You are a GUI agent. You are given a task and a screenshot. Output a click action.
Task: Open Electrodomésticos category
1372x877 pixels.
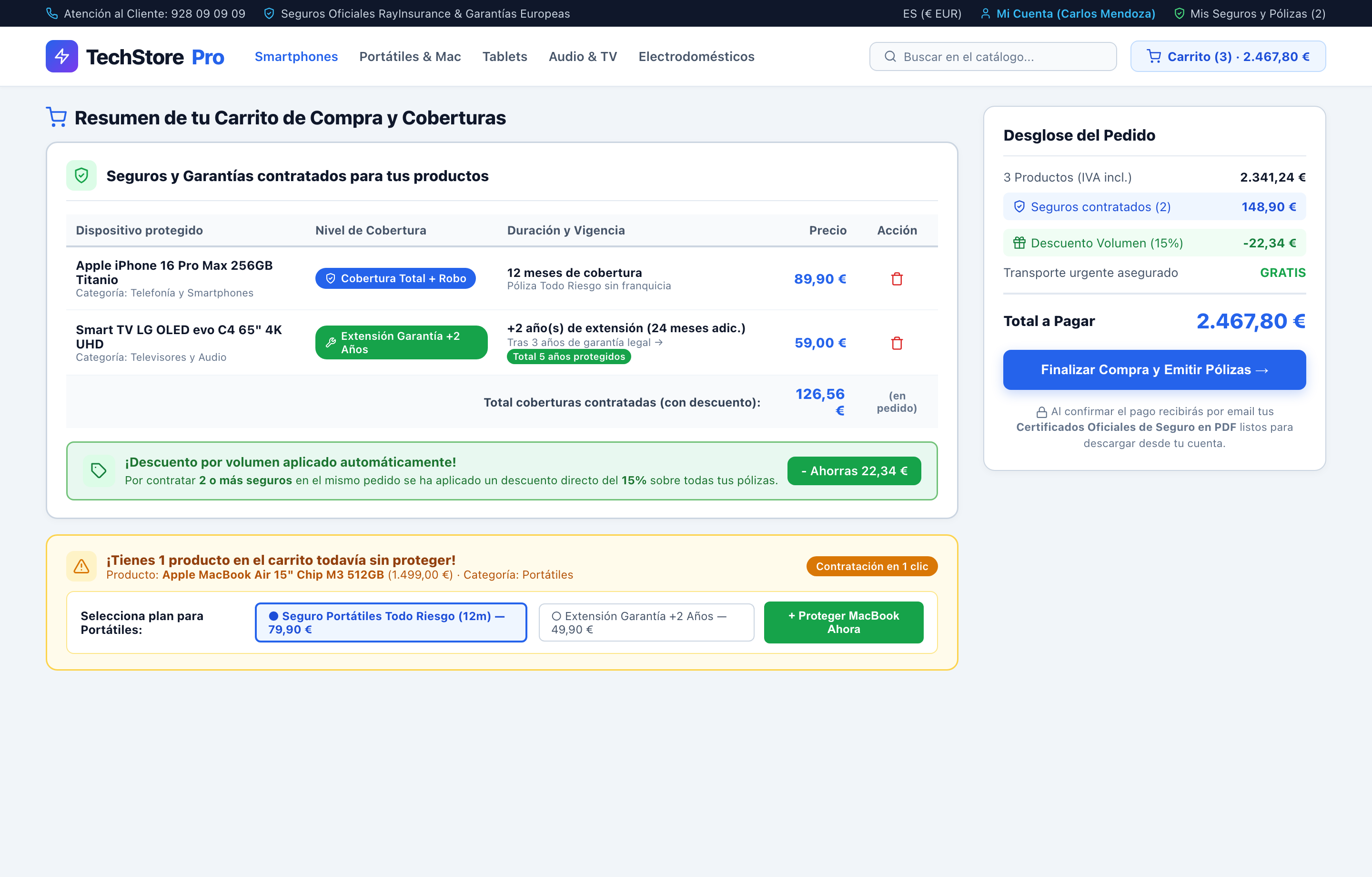pyautogui.click(x=696, y=56)
